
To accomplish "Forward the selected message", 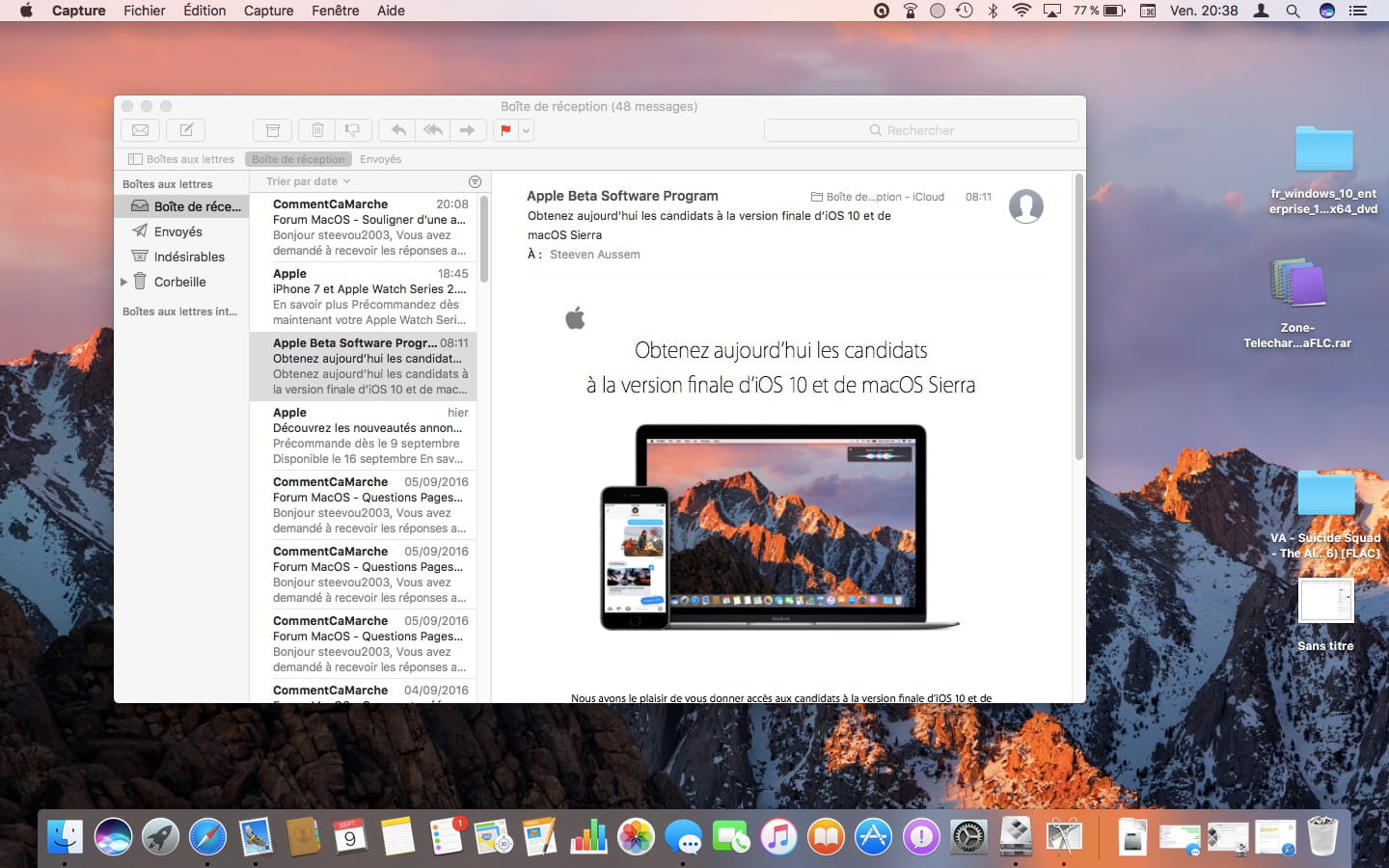I will 468,130.
